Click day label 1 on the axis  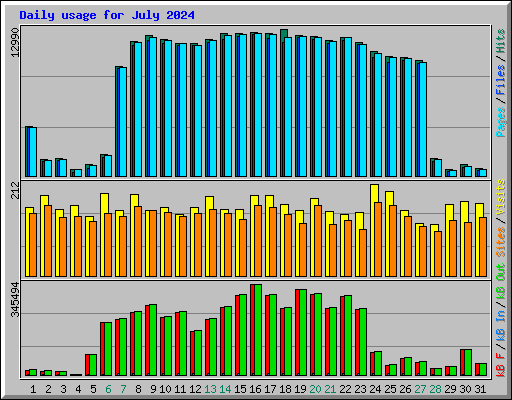pos(33,389)
